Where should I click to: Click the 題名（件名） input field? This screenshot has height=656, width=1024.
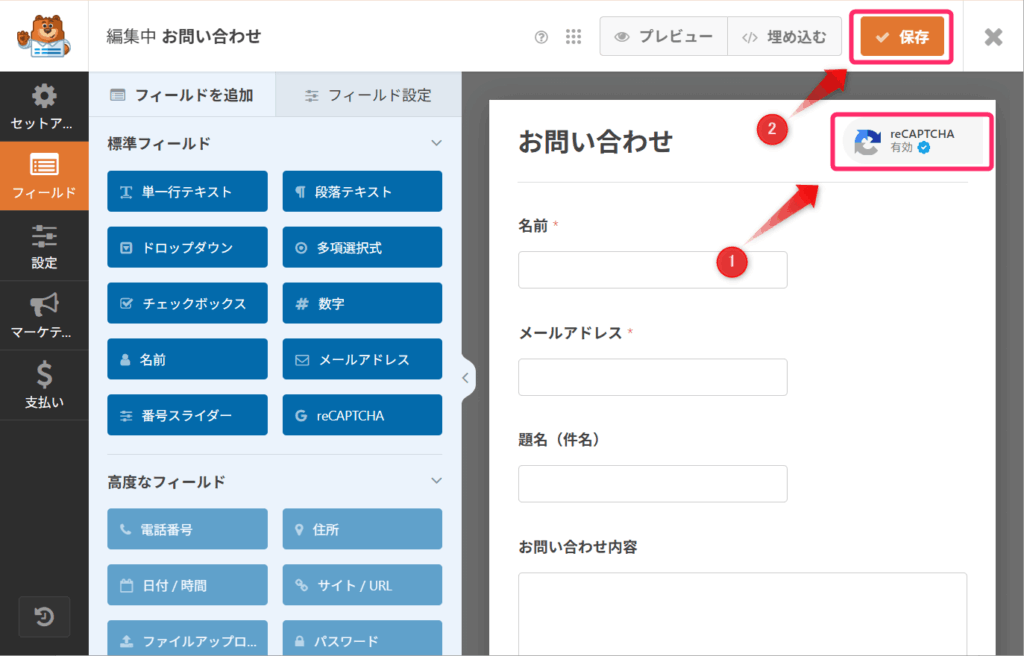point(652,484)
